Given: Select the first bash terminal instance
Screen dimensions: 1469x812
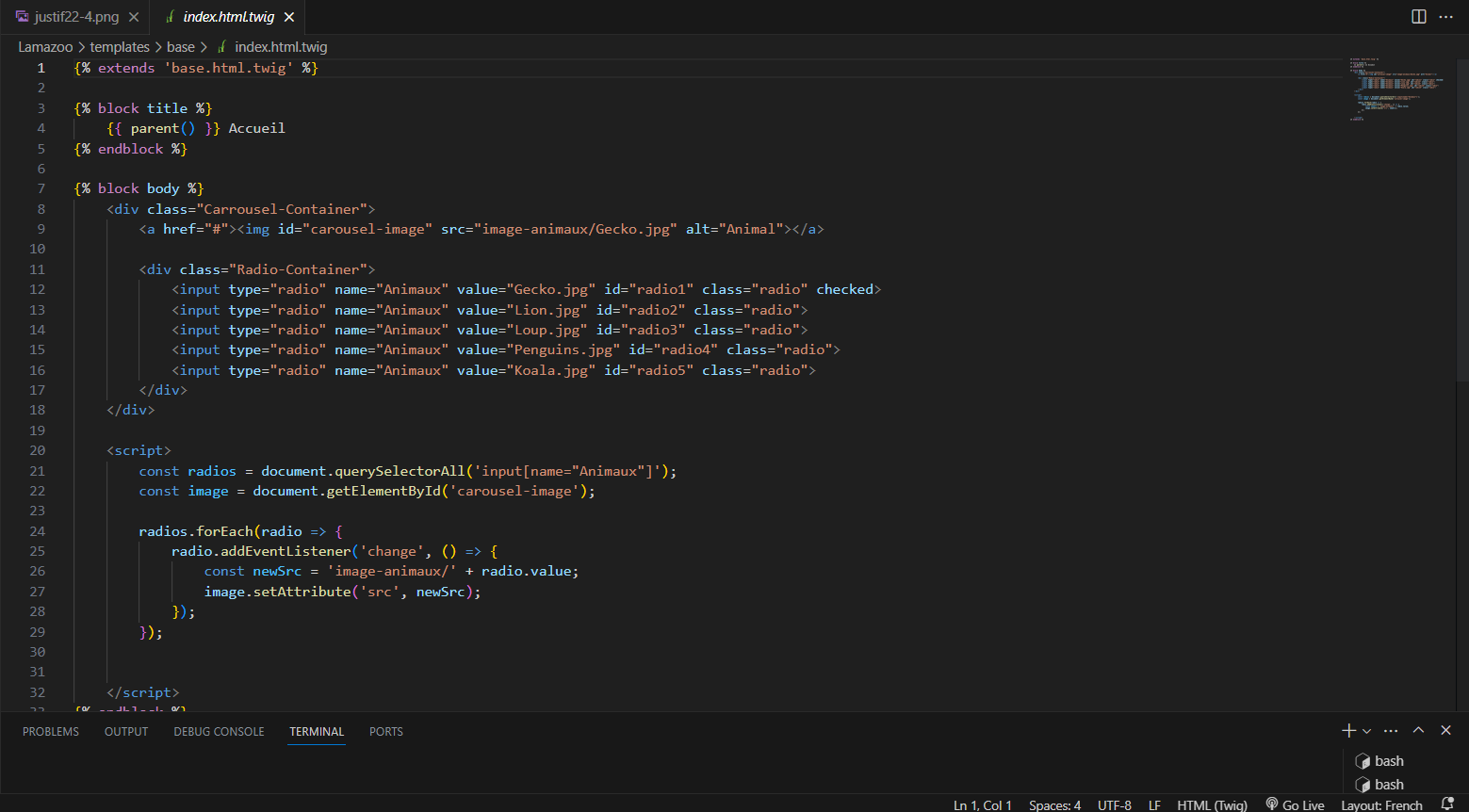Looking at the screenshot, I should pos(1388,761).
